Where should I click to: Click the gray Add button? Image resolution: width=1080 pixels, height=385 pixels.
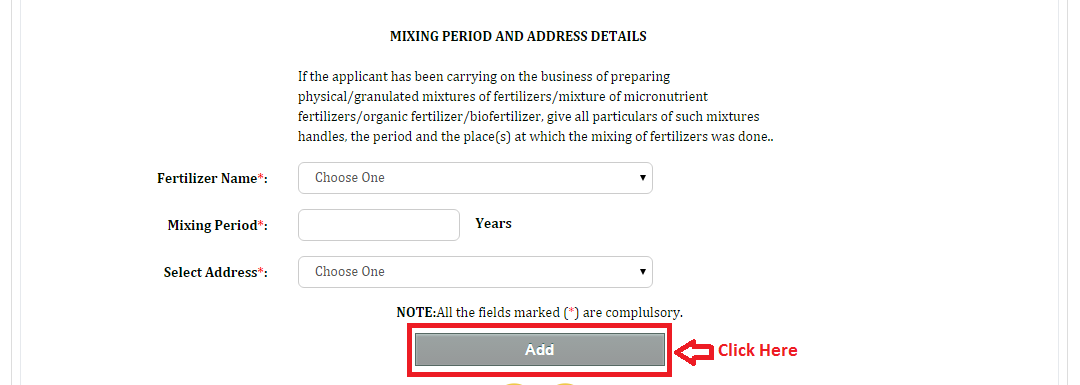point(539,350)
